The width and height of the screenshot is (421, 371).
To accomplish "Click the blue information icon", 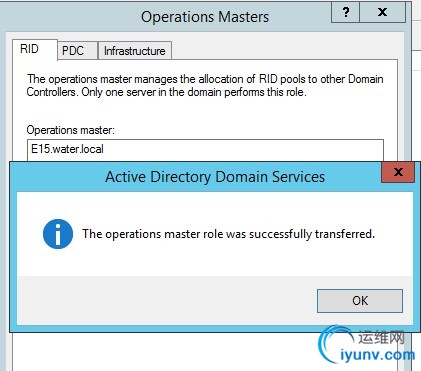I will 58,234.
